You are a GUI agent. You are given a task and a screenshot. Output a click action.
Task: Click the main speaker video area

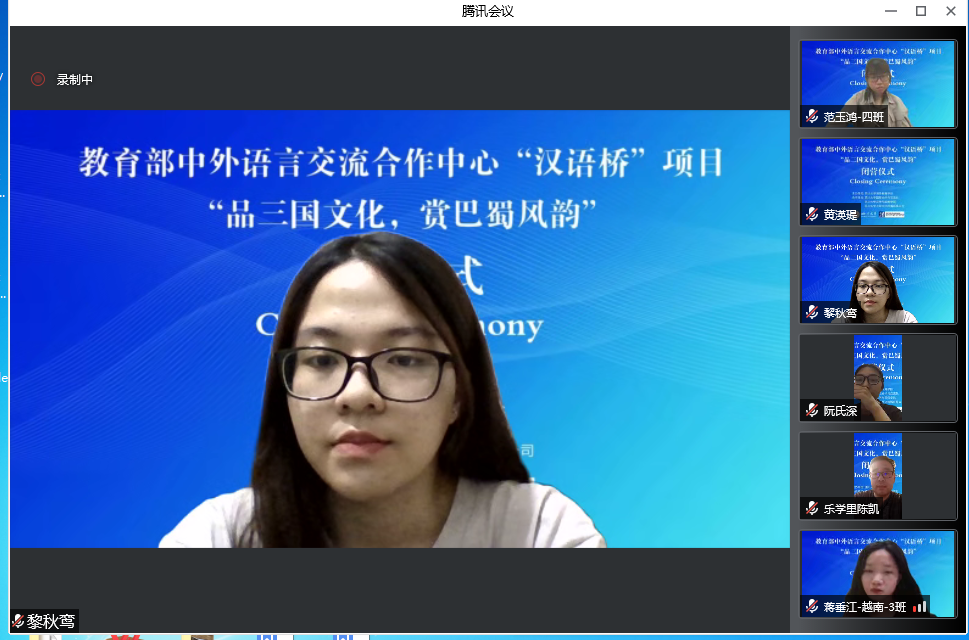click(x=400, y=330)
